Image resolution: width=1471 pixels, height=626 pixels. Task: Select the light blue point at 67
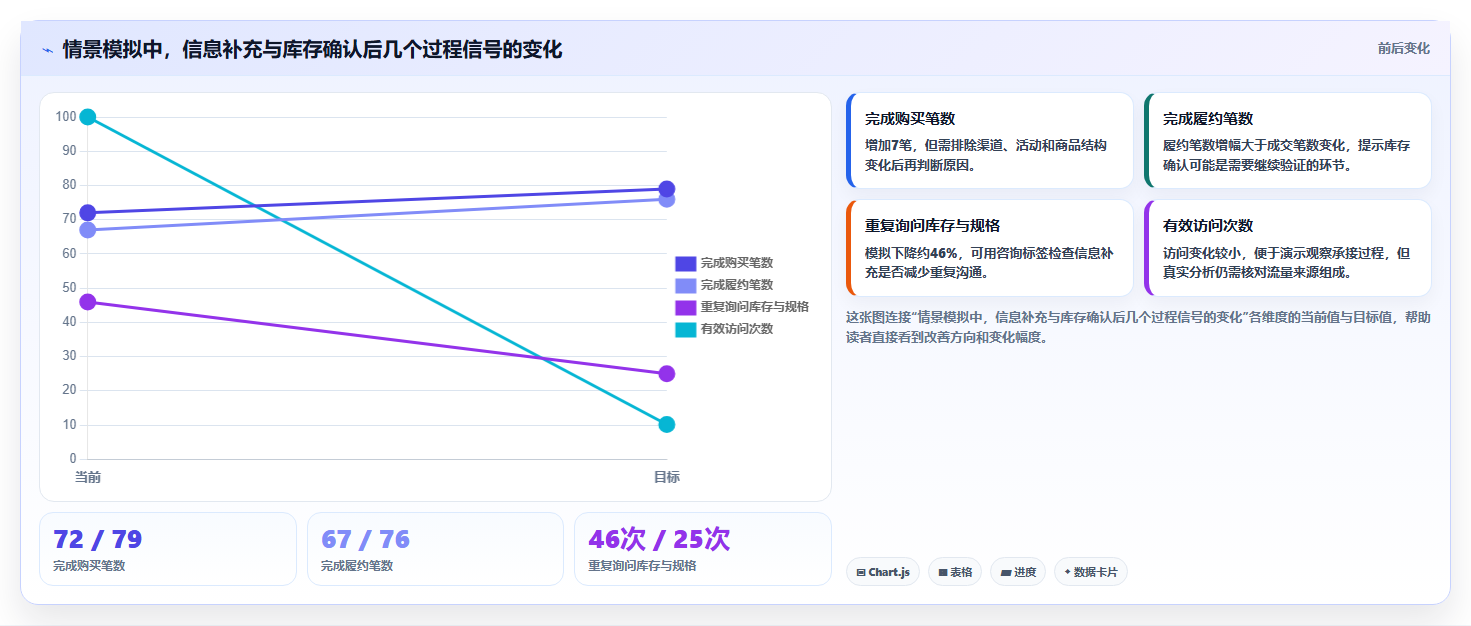pos(88,230)
